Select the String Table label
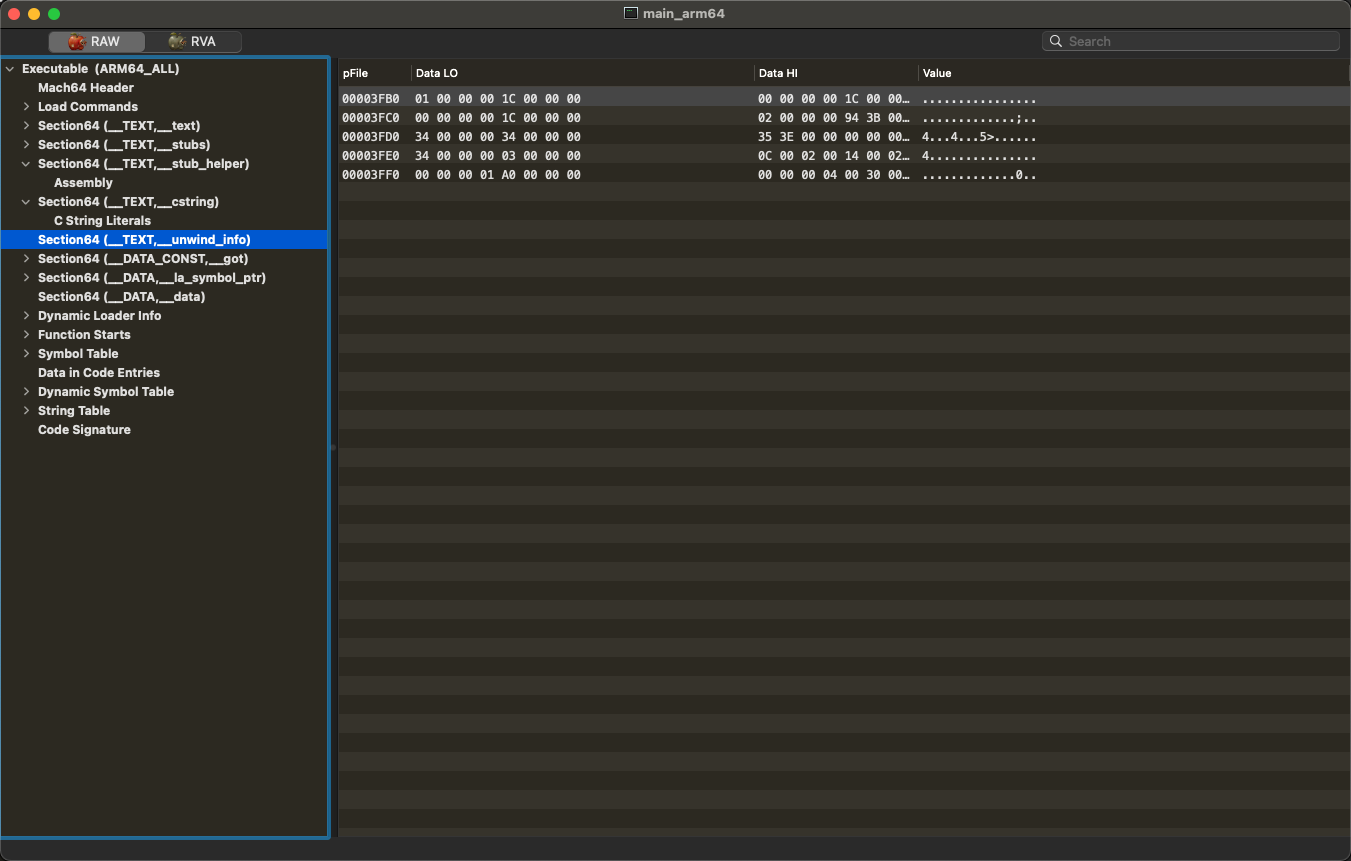 (74, 411)
